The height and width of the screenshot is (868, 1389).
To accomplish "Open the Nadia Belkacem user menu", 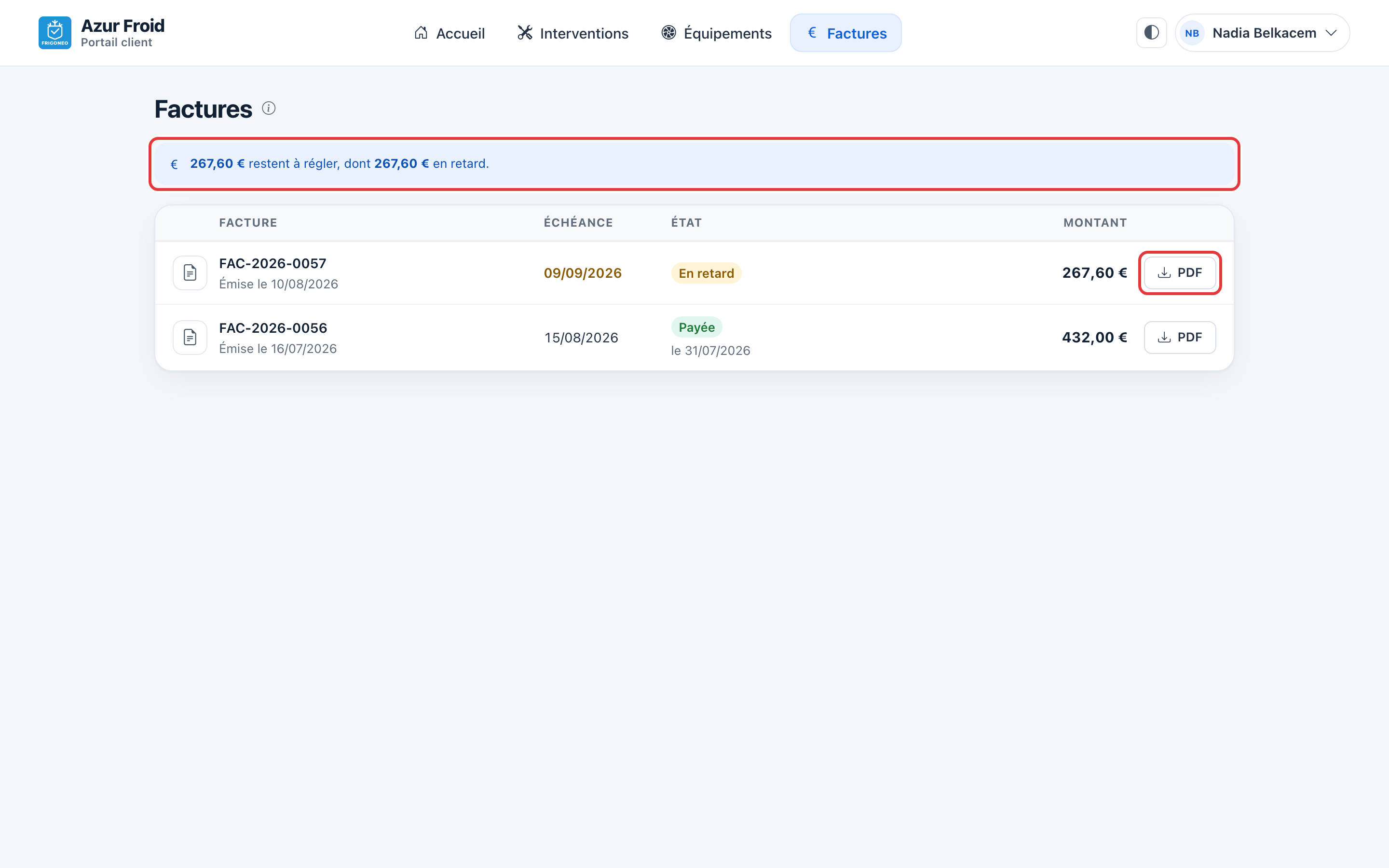I will [1262, 33].
